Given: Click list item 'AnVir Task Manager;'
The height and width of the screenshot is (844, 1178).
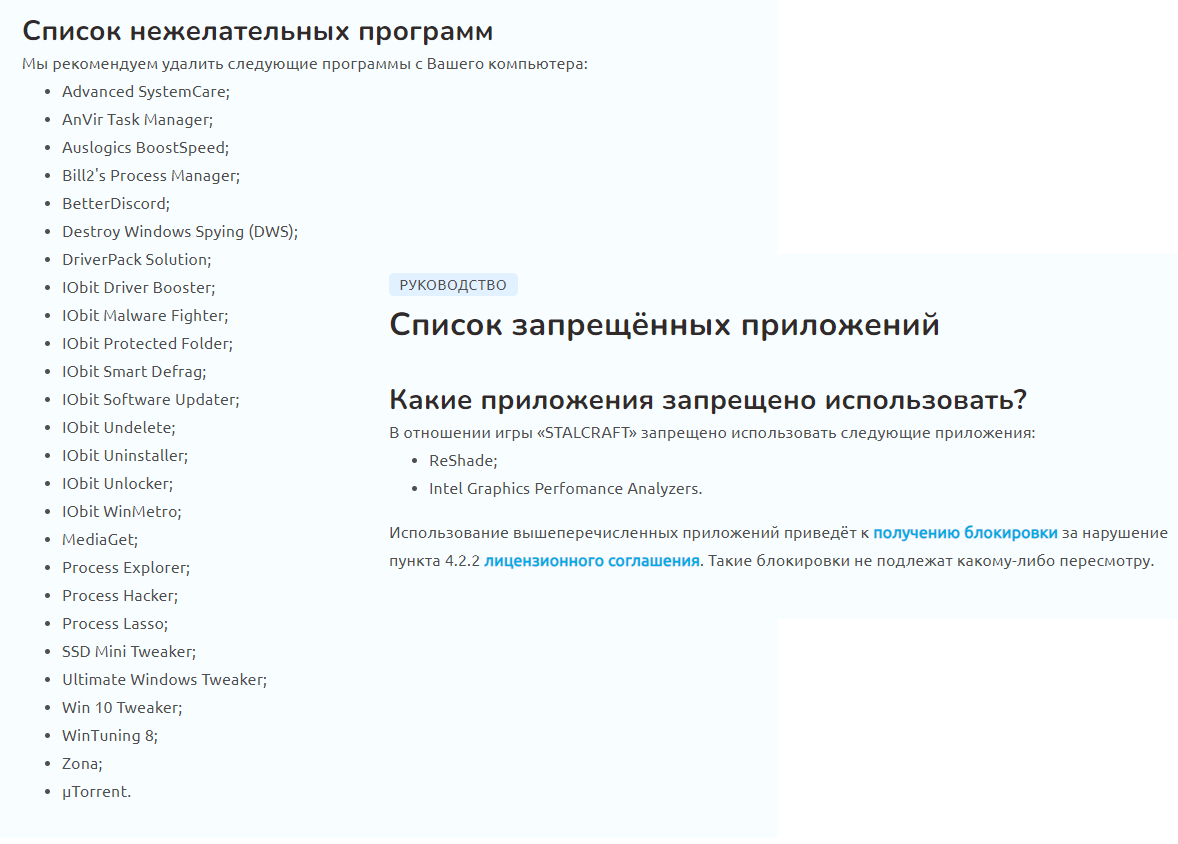Looking at the screenshot, I should (x=137, y=119).
